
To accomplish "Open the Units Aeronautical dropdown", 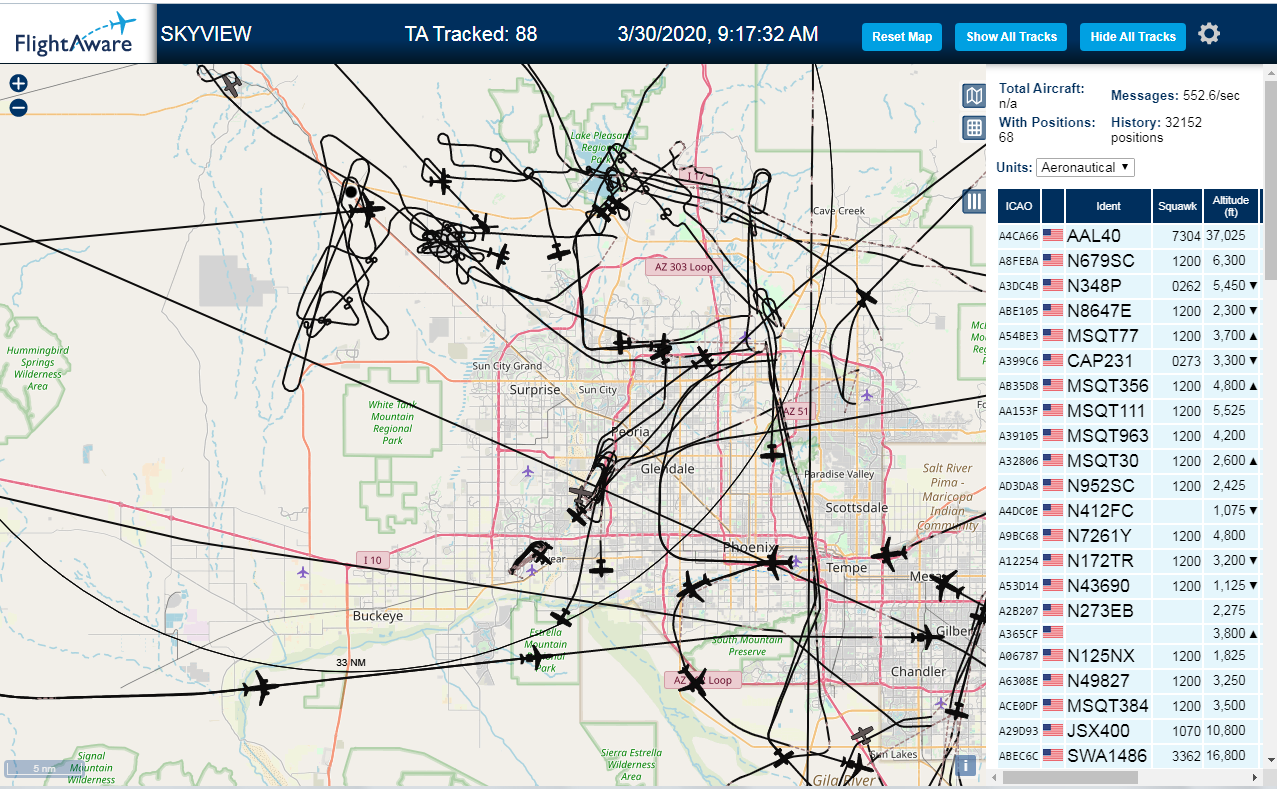I will pyautogui.click(x=1085, y=167).
